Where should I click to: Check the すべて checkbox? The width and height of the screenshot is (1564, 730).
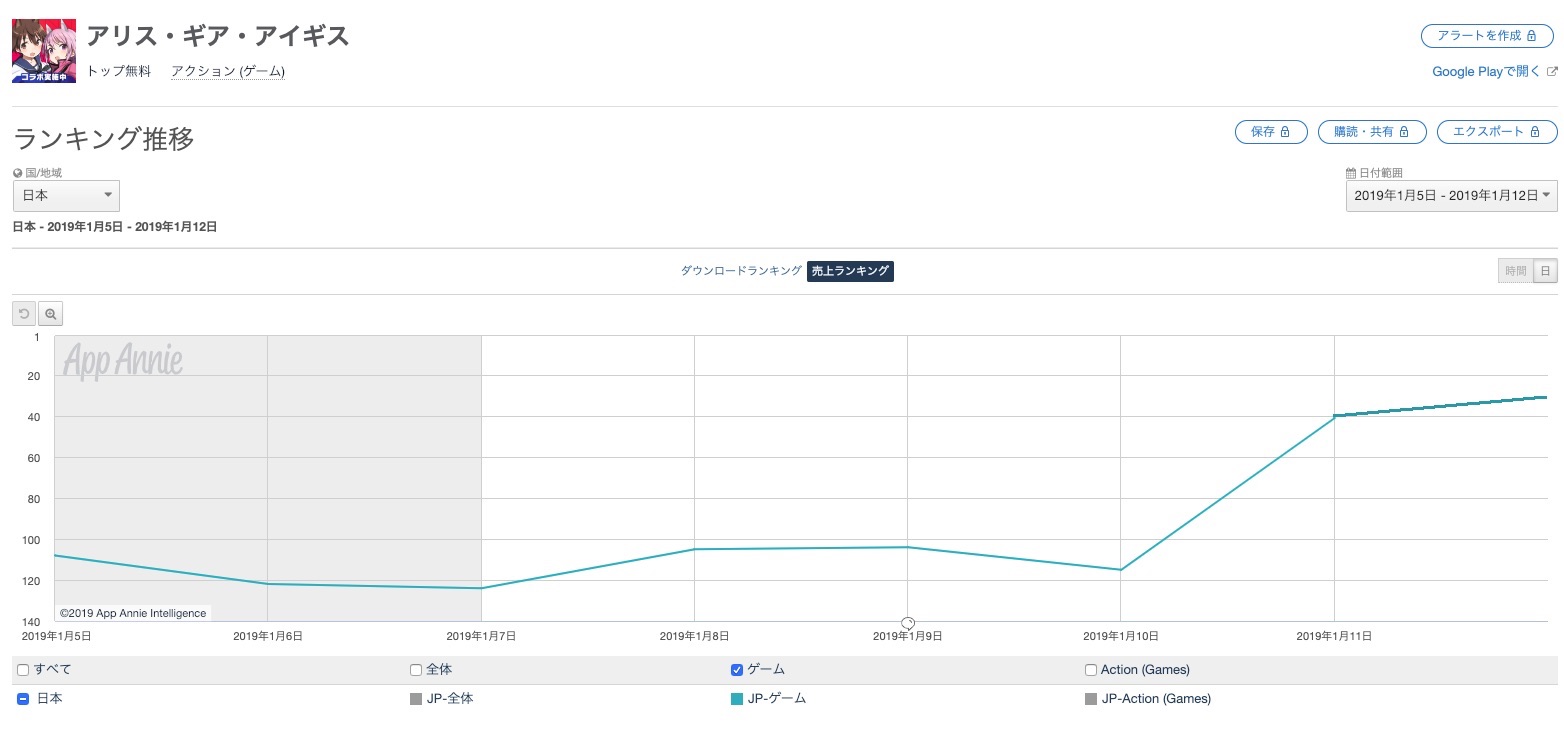pos(23,670)
